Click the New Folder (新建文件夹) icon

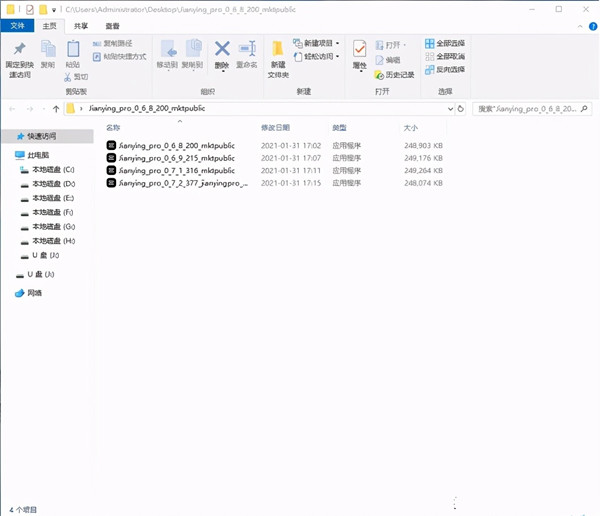tap(276, 50)
